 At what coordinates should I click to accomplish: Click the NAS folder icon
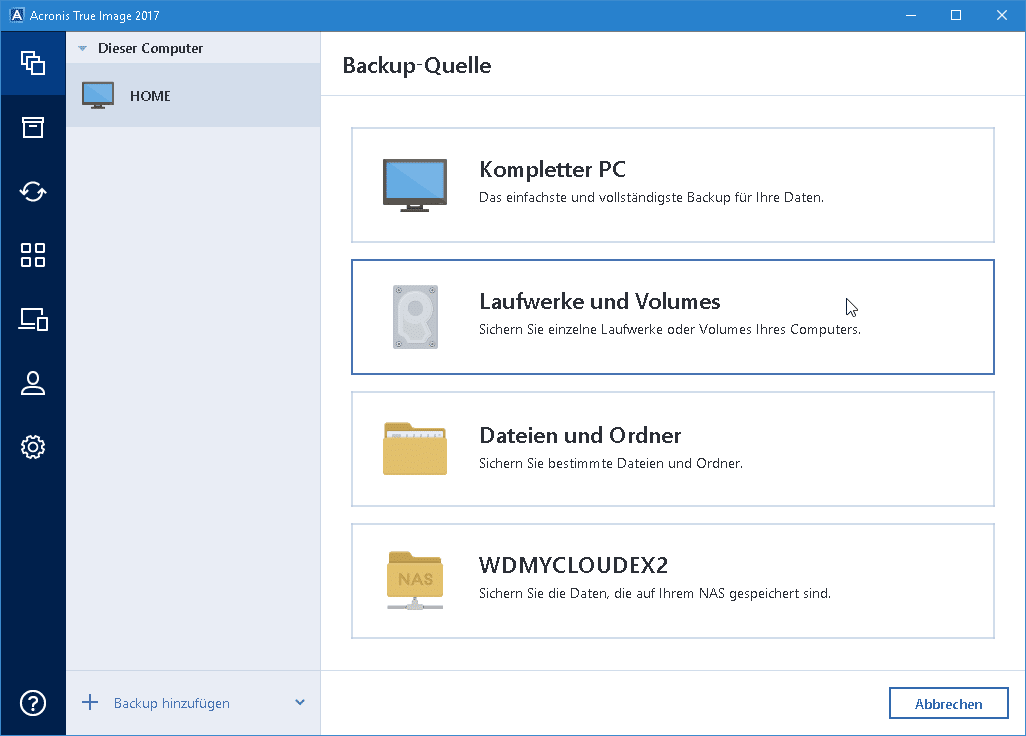415,581
